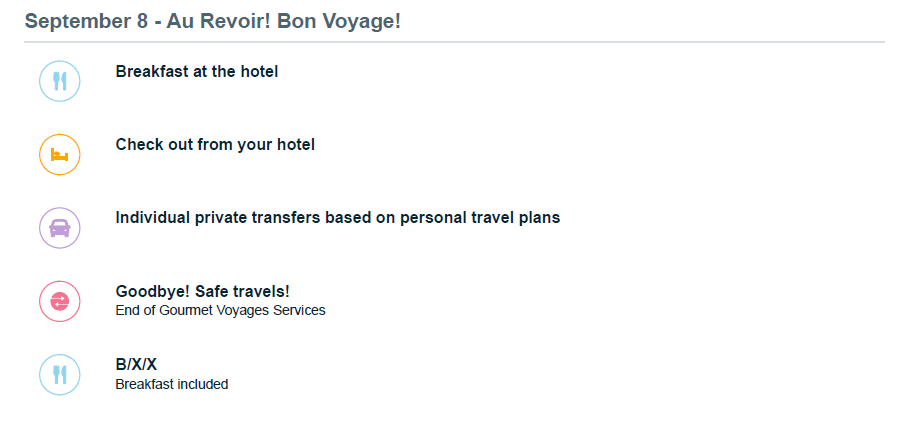
Task: Click the word 'hotel' in the check-out title
Action: [294, 145]
